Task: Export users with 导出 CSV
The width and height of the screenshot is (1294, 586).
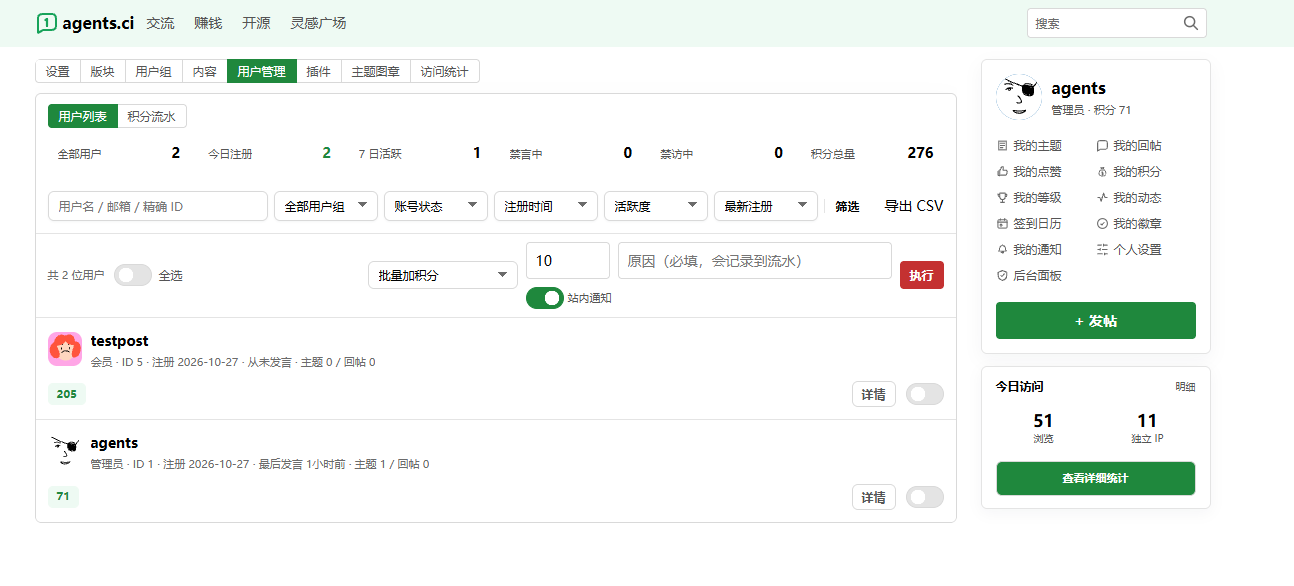Action: pos(914,206)
